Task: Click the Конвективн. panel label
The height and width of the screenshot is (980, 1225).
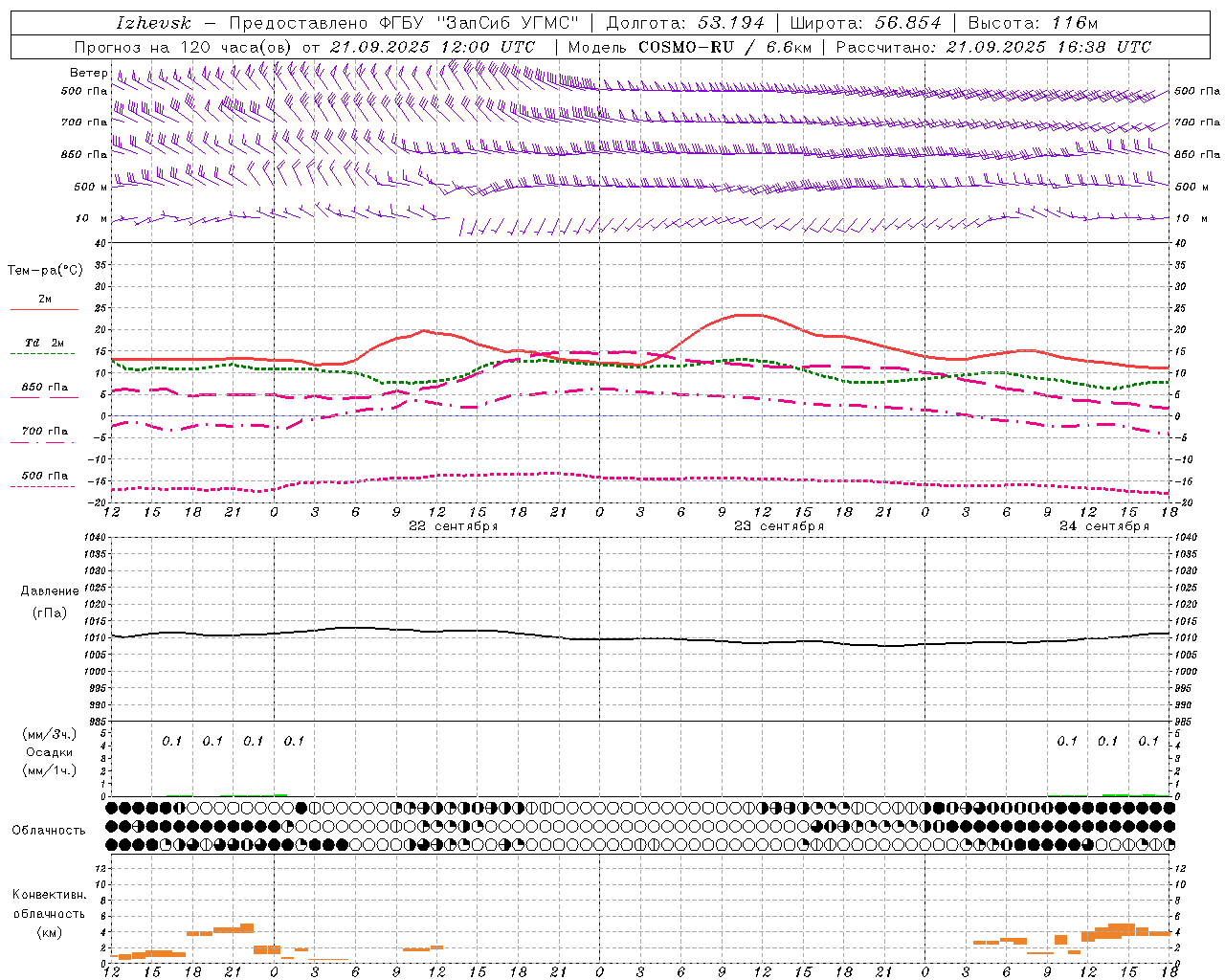Action: [49, 895]
